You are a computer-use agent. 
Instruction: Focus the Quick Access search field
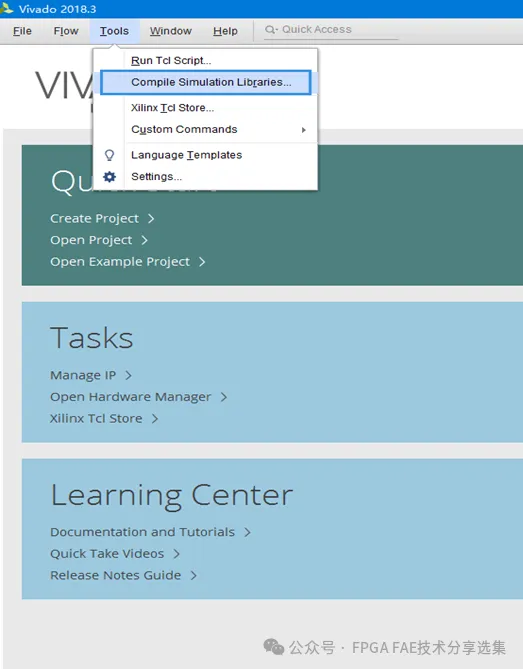331,30
